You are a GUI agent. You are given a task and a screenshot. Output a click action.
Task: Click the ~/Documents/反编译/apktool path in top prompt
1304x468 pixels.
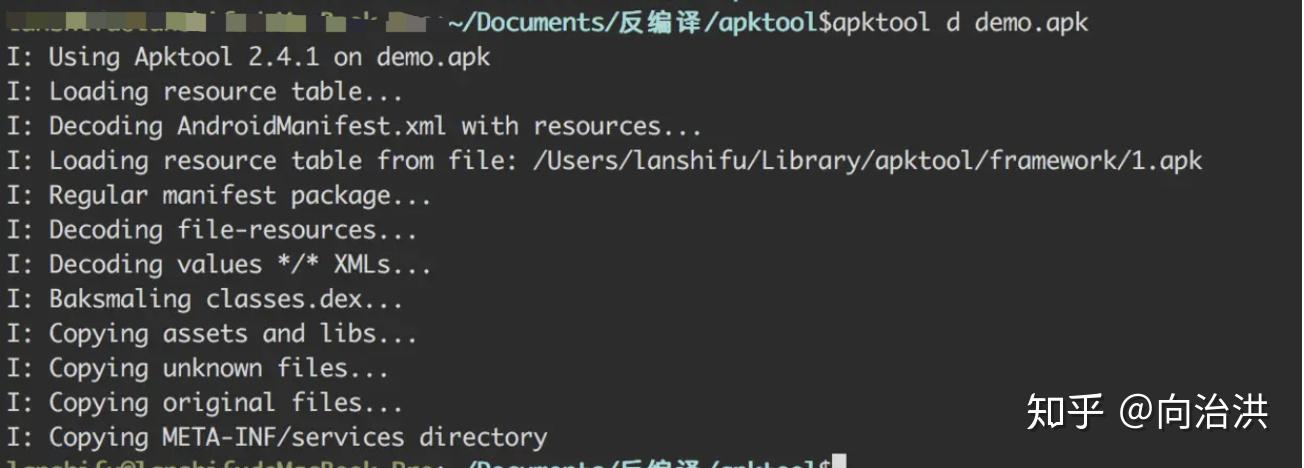click(633, 21)
